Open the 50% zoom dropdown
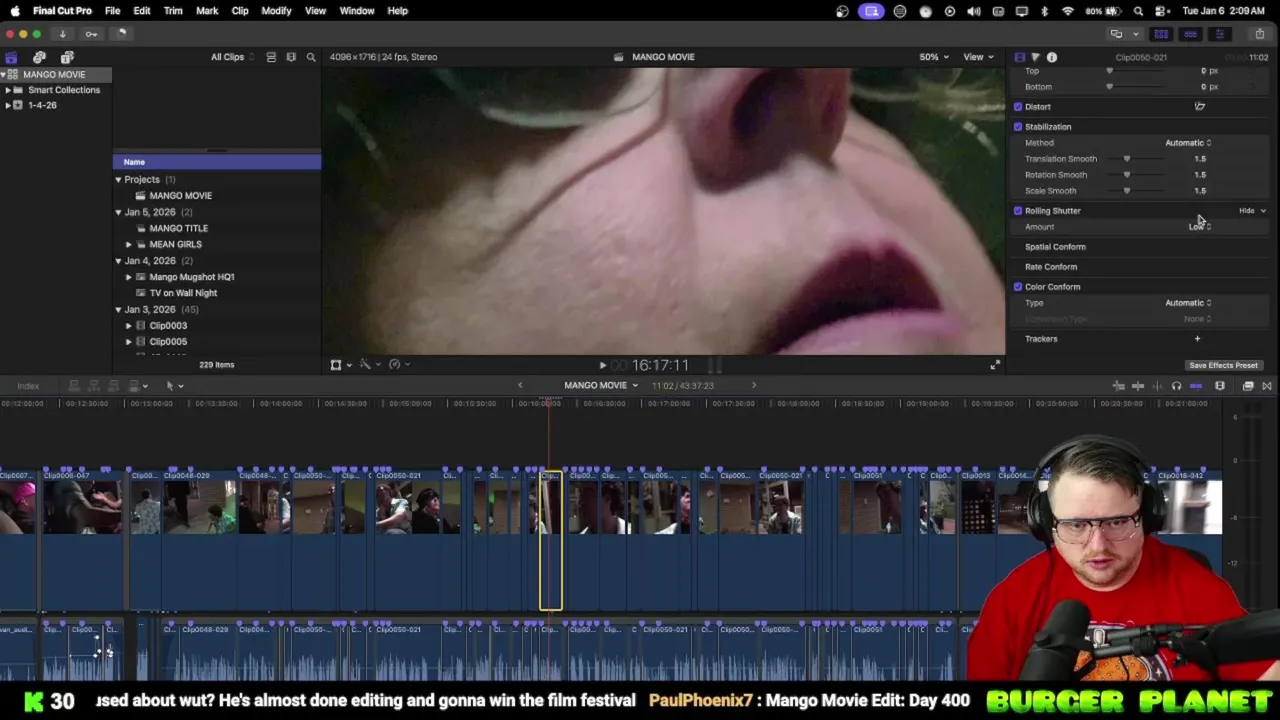 coord(934,57)
